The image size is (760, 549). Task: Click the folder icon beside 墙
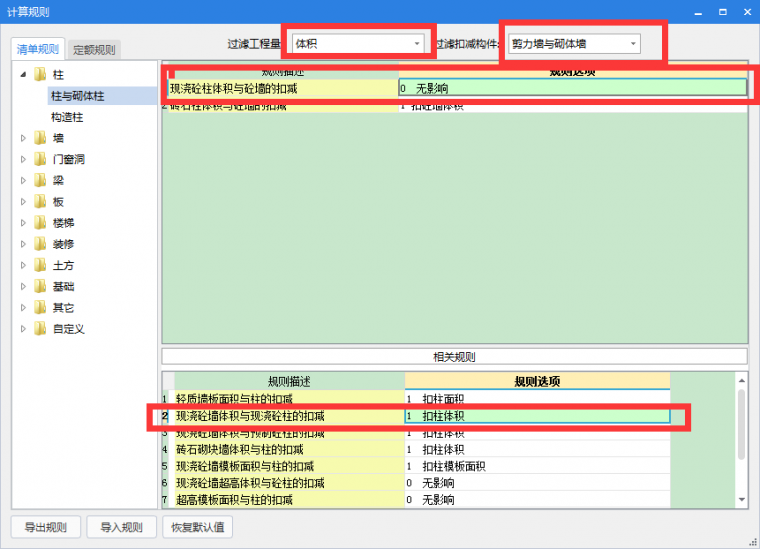click(40, 138)
